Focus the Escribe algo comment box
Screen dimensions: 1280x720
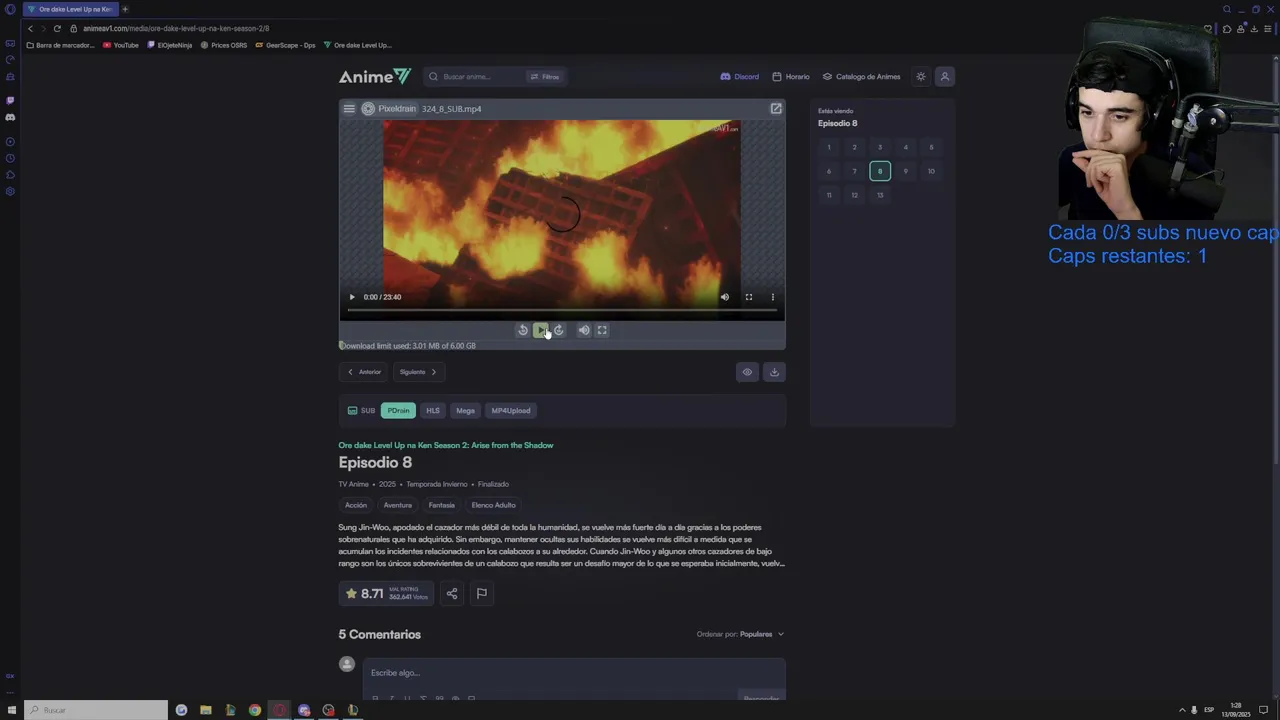click(x=573, y=673)
